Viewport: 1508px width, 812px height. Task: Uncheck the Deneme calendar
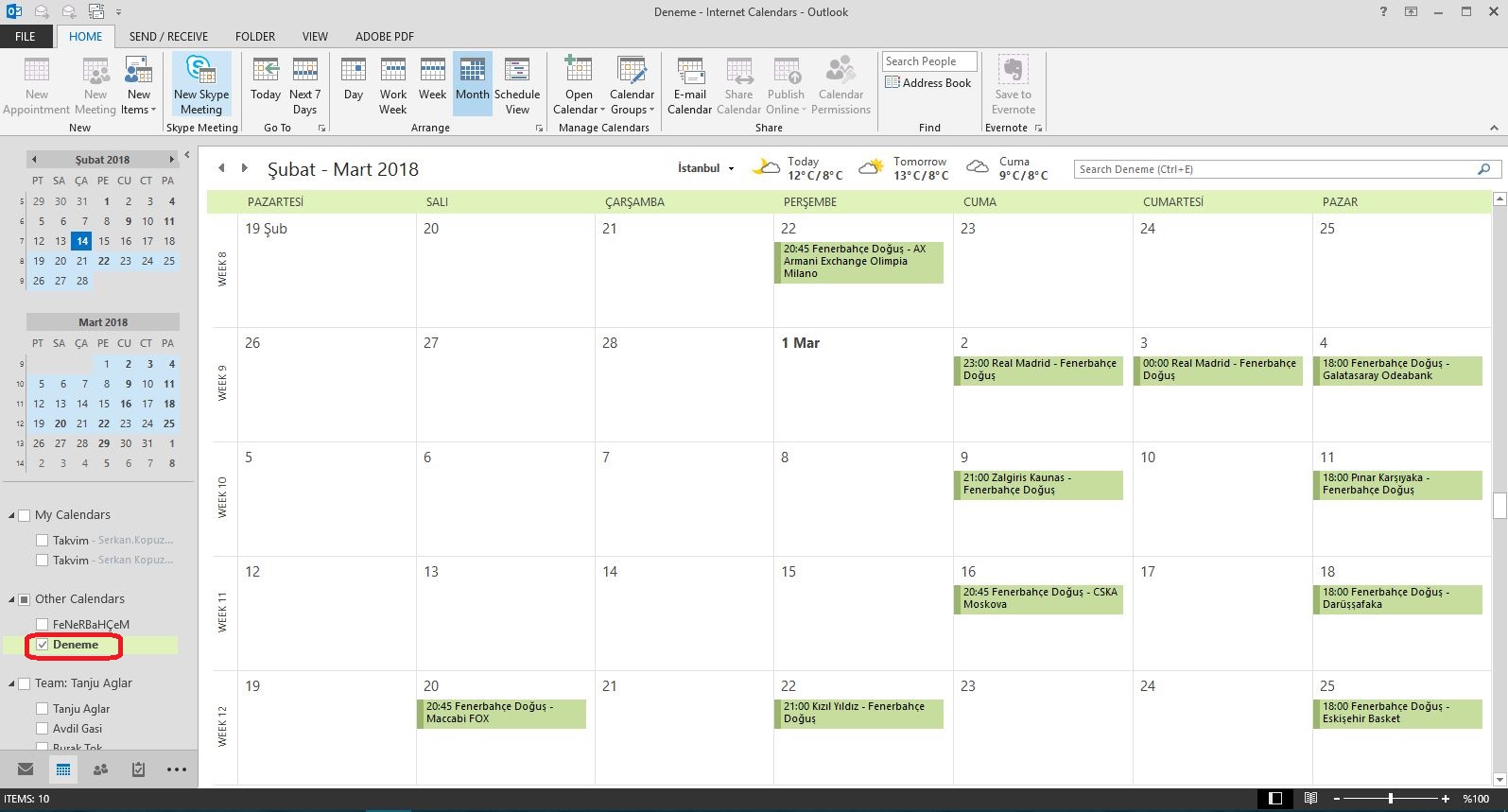[x=42, y=645]
